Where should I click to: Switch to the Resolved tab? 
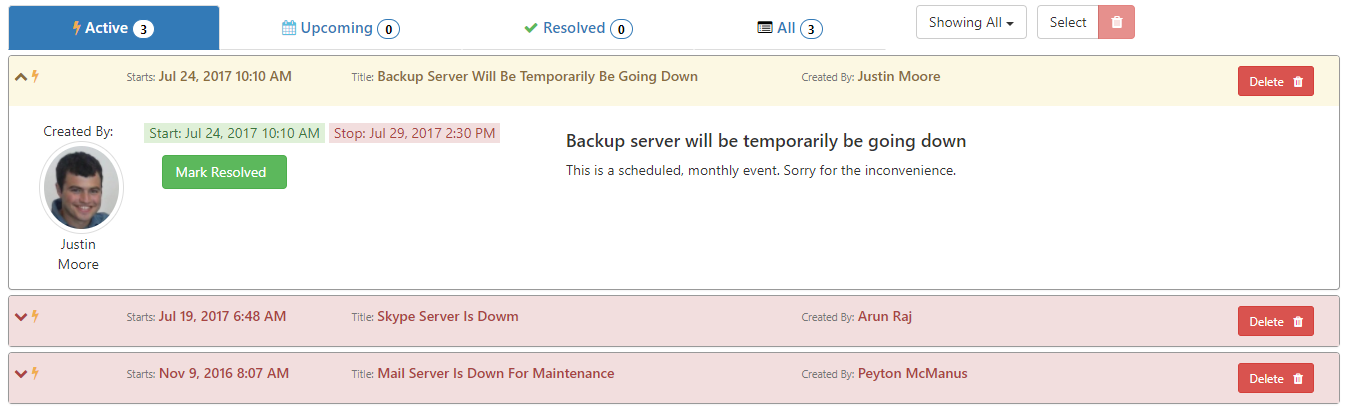pyautogui.click(x=578, y=28)
